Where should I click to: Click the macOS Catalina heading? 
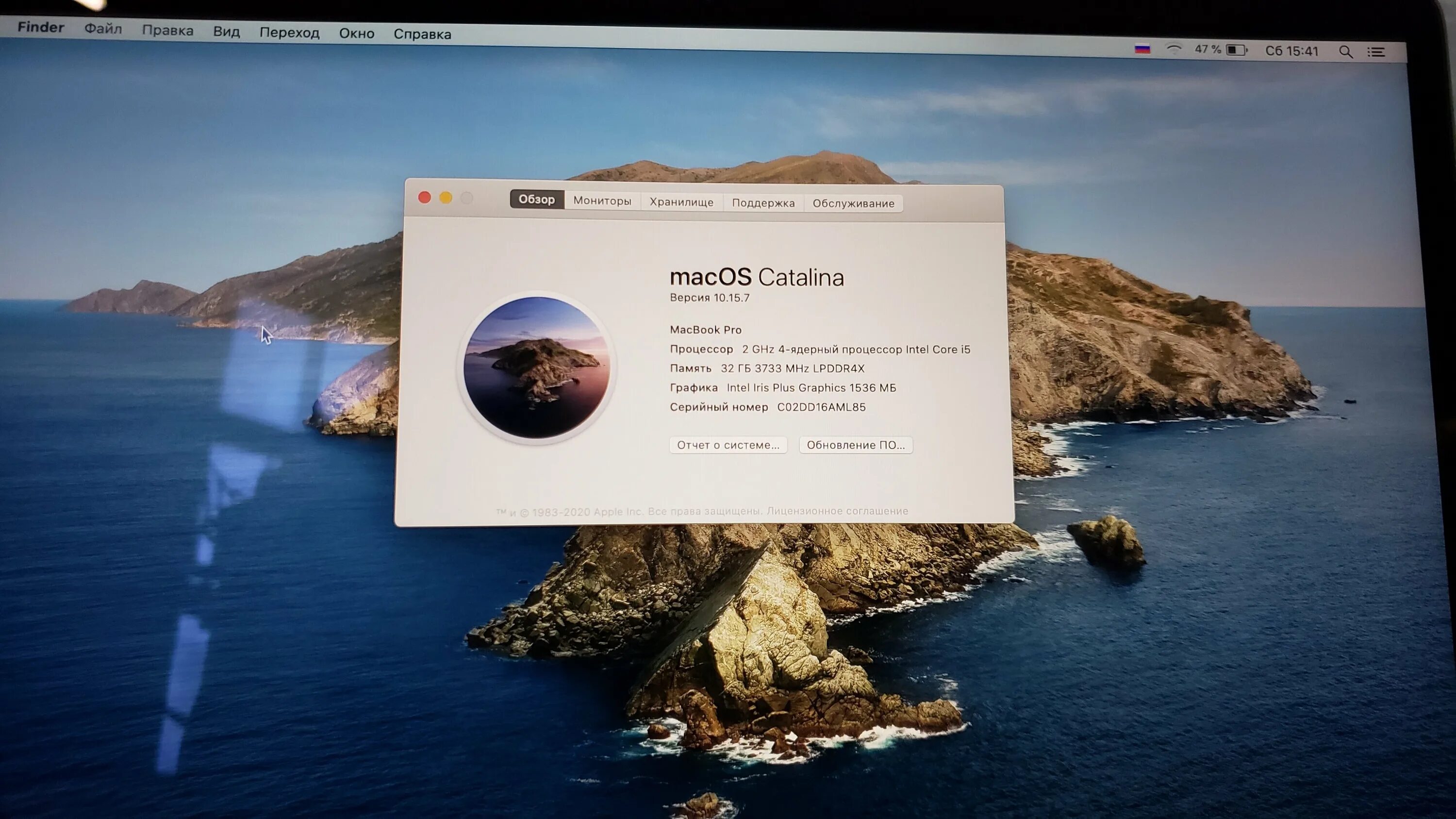point(756,277)
